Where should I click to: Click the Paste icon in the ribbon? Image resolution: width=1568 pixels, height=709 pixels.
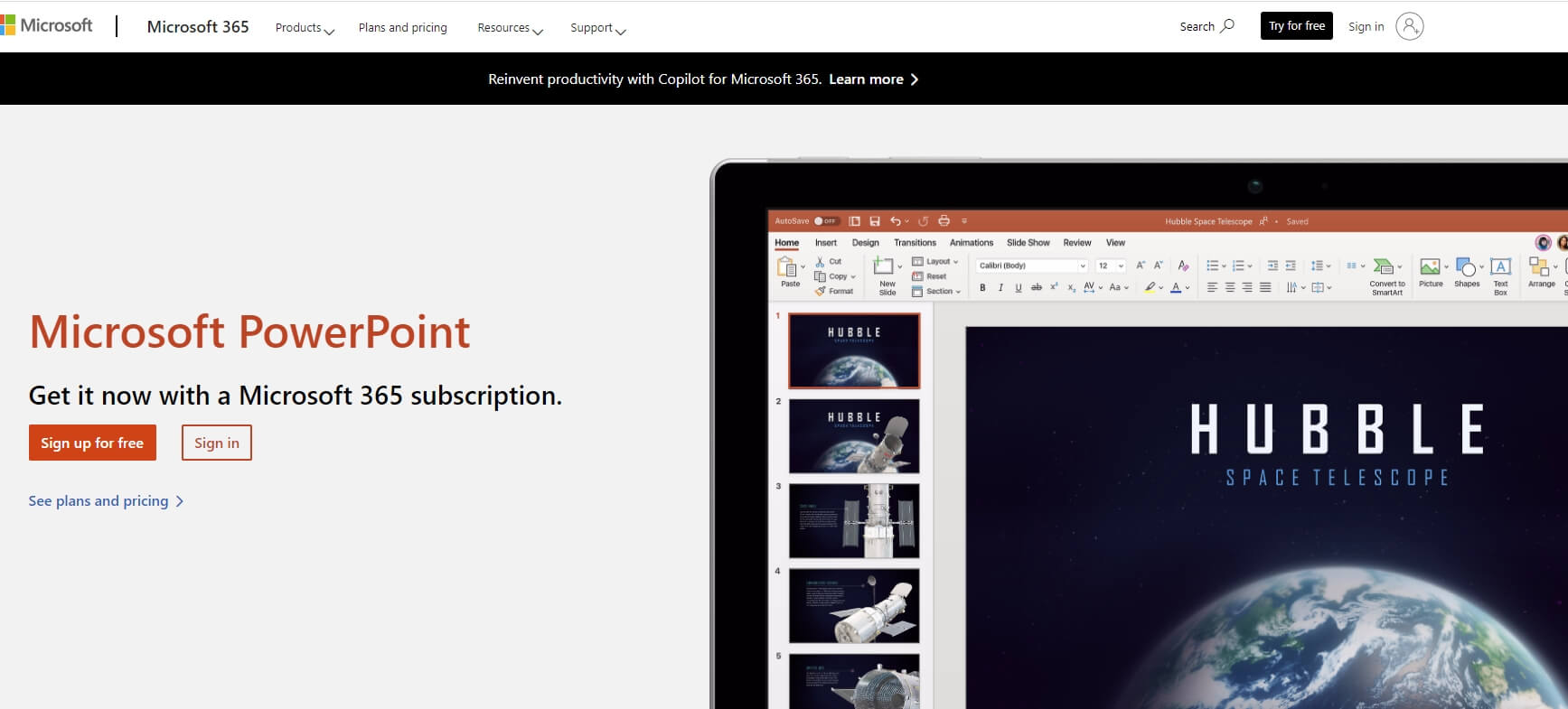tap(788, 268)
